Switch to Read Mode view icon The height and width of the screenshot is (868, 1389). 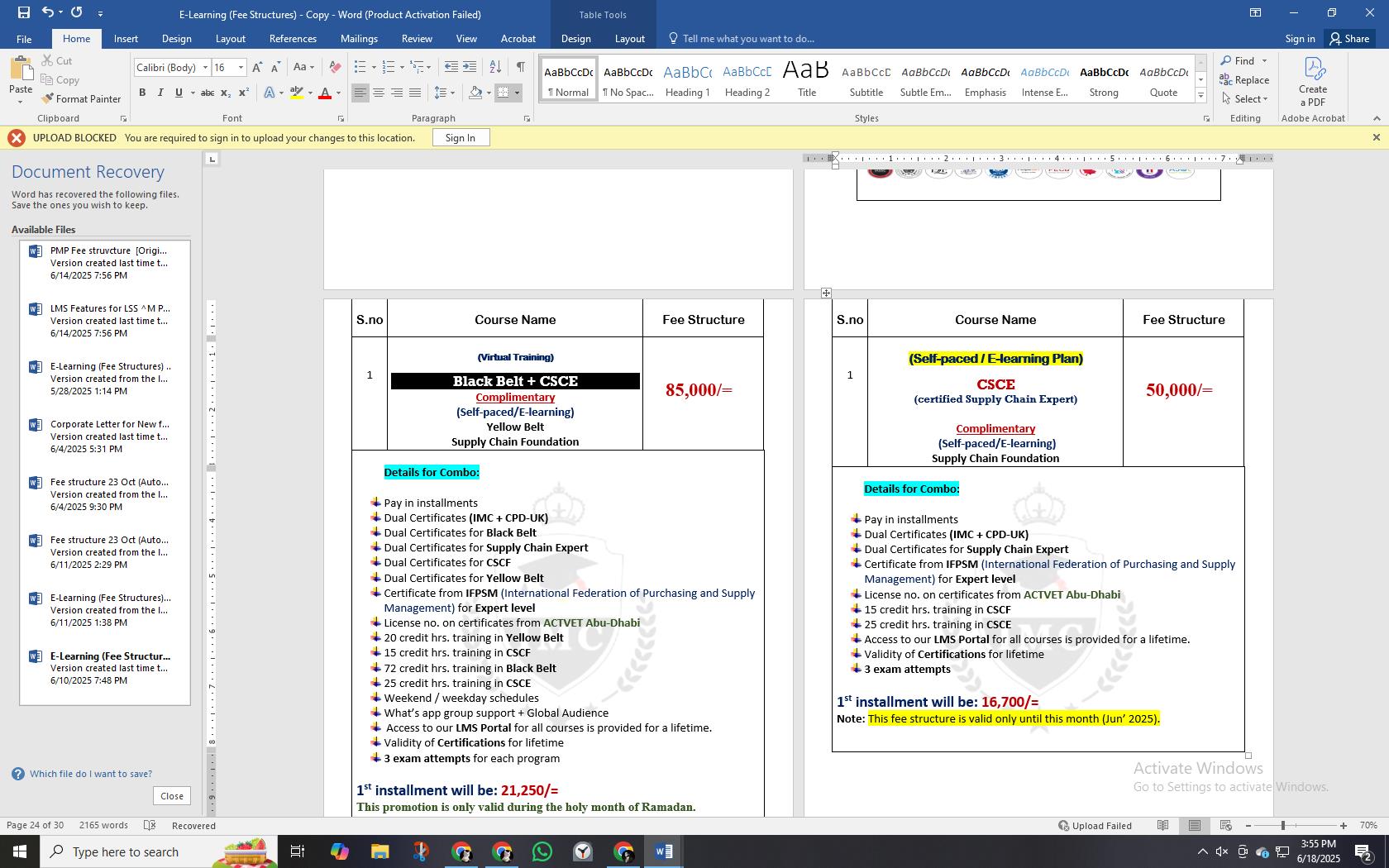(x=1162, y=825)
